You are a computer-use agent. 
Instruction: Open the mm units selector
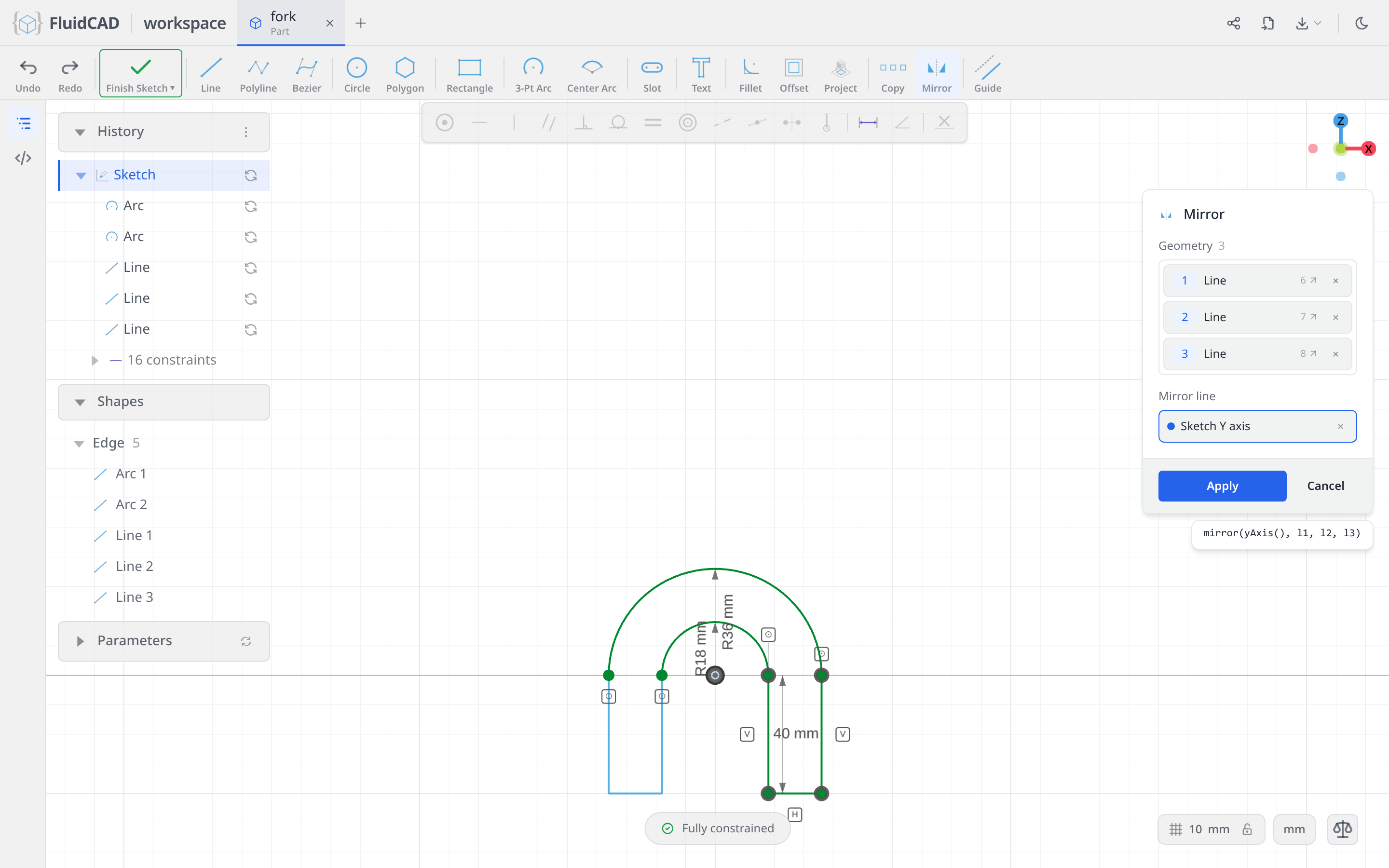[1294, 829]
